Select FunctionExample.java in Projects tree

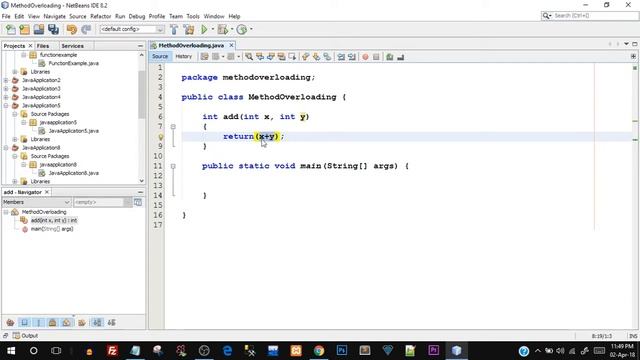pos(73,63)
